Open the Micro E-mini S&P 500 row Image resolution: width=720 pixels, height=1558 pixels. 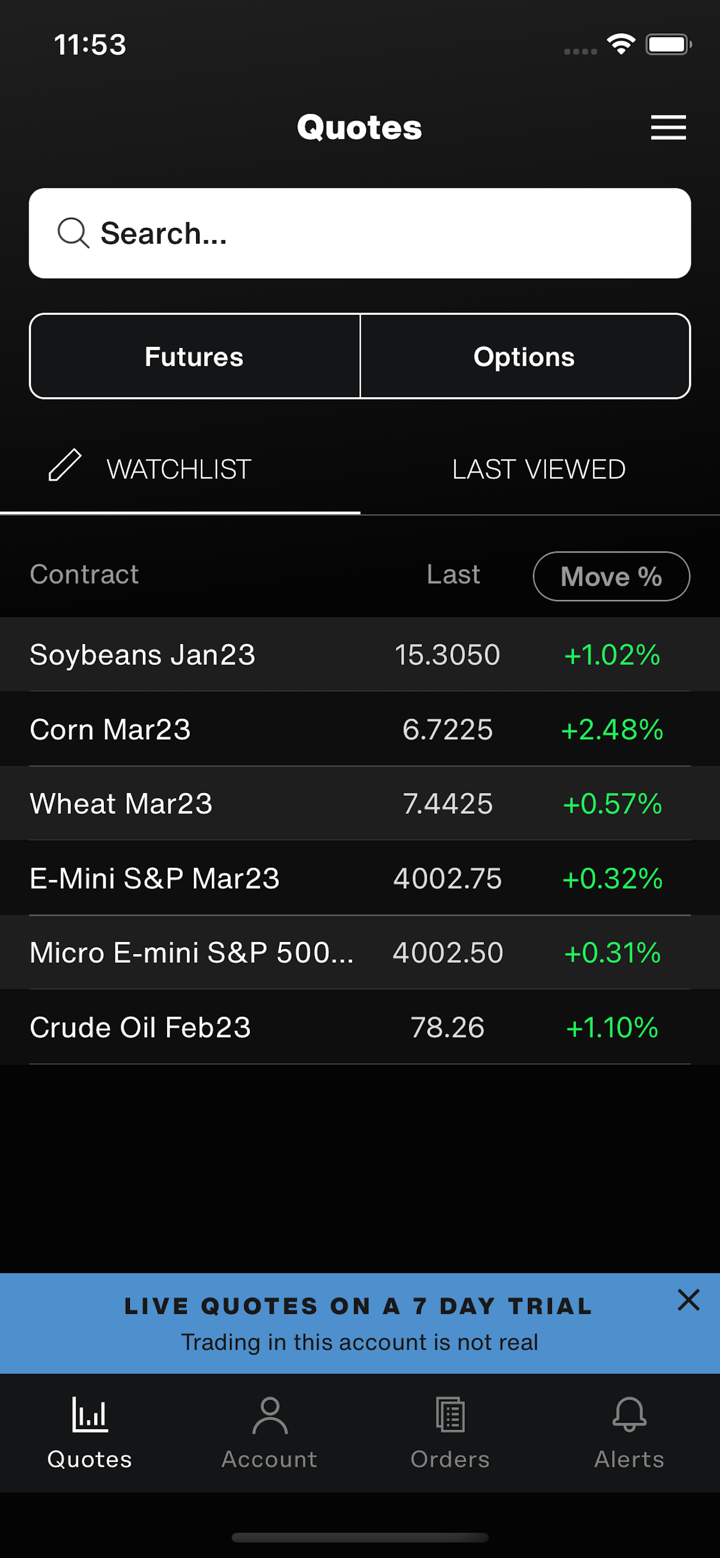[191, 953]
